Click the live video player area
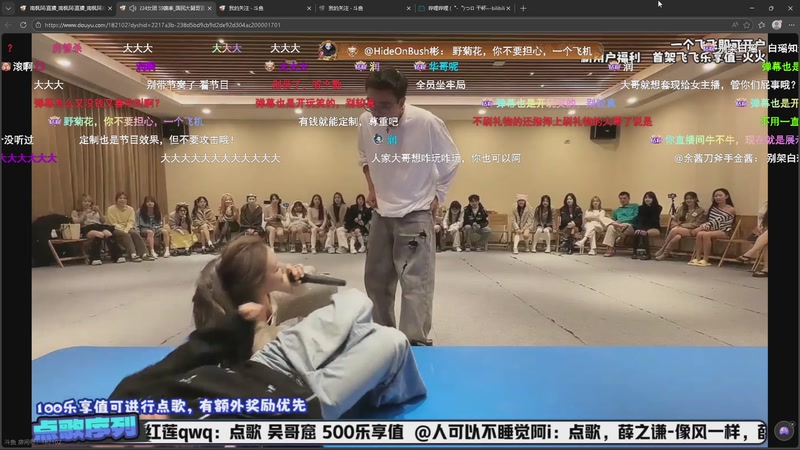Screen dimensions: 800x450 point(399,239)
